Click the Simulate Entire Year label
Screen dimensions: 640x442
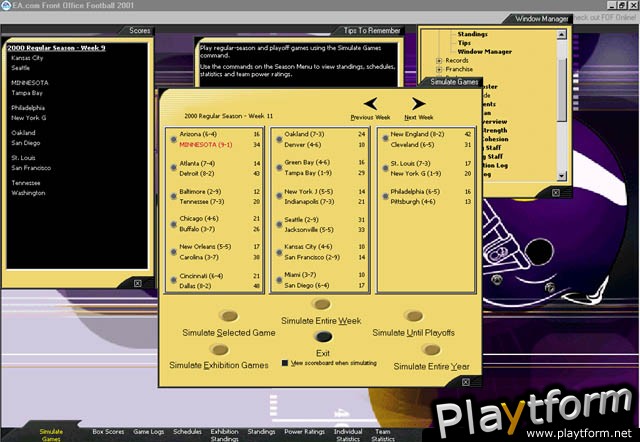[x=431, y=366]
